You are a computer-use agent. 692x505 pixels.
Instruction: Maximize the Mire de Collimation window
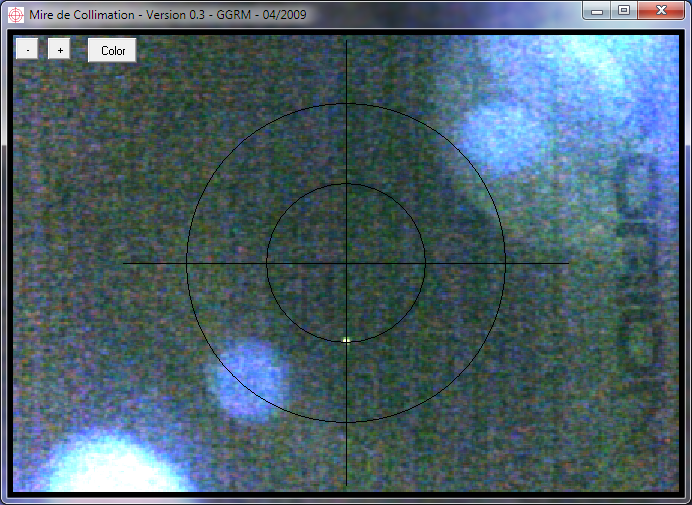(x=624, y=10)
